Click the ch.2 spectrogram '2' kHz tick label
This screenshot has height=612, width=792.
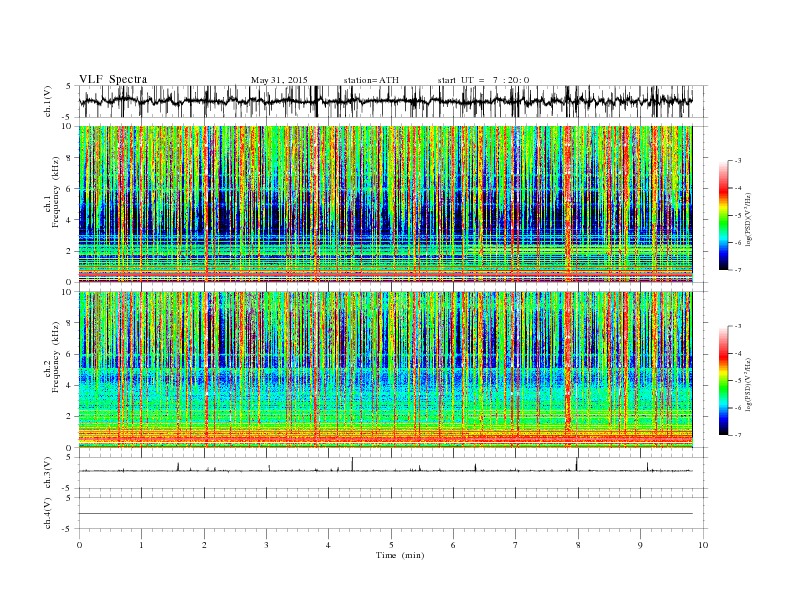(x=69, y=417)
